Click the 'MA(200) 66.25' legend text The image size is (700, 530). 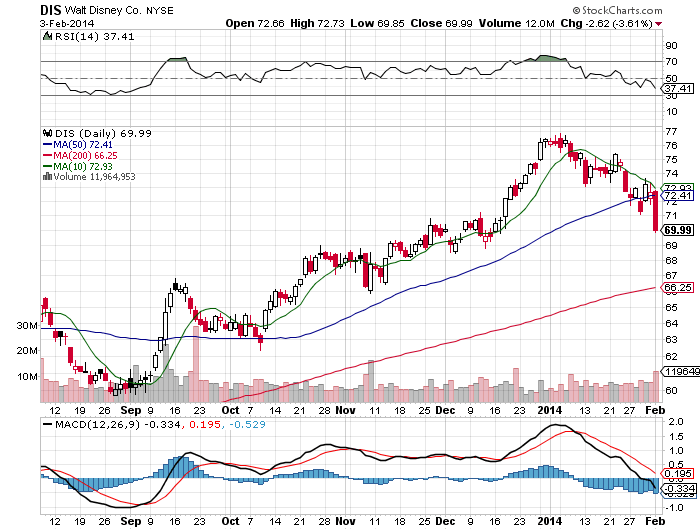coord(85,155)
